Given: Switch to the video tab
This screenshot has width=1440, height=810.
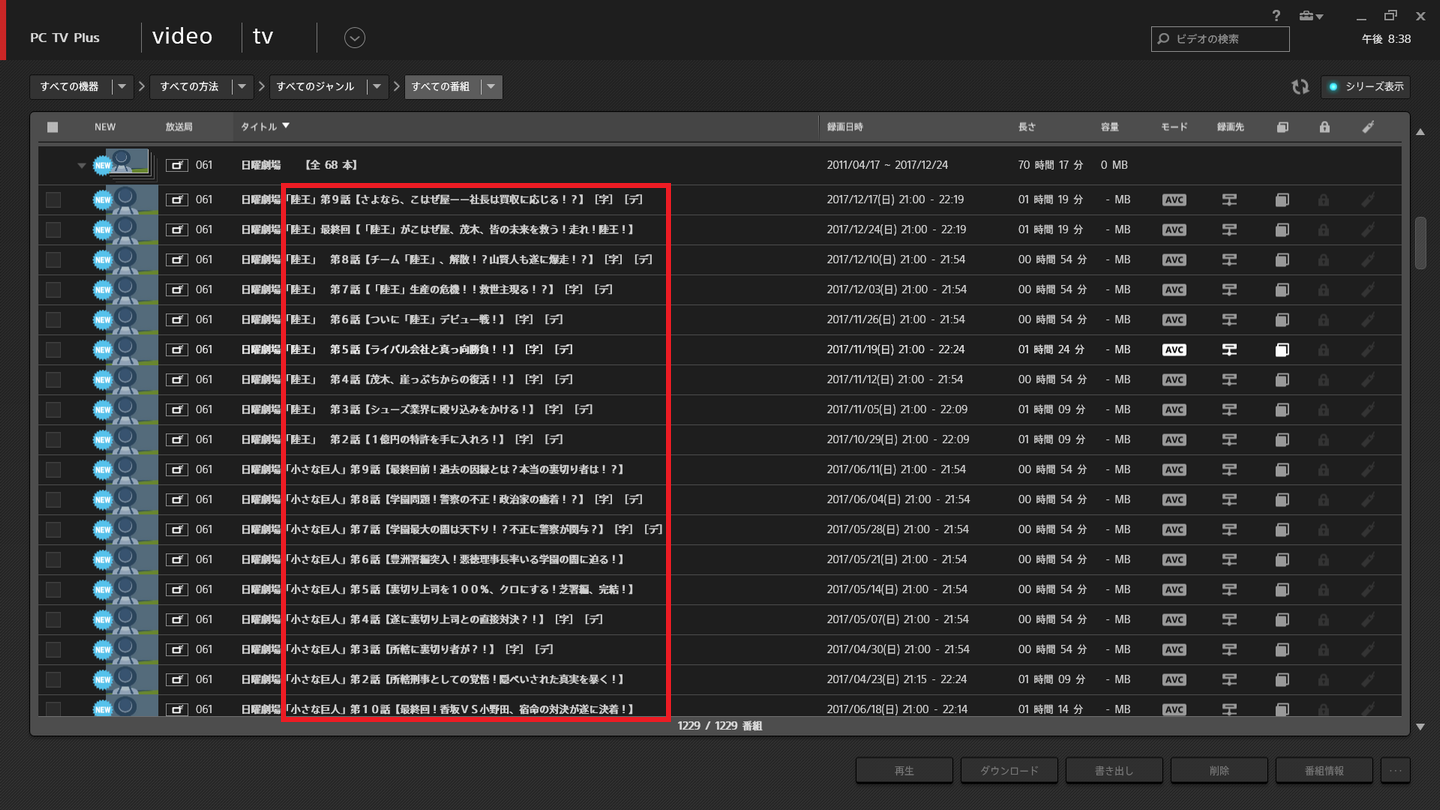Looking at the screenshot, I should [182, 37].
